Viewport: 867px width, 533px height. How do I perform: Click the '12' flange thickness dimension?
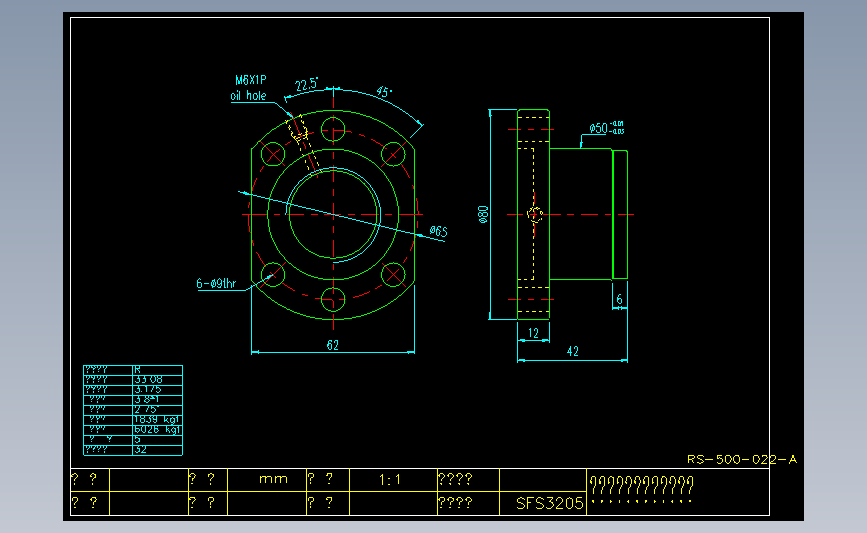point(533,333)
